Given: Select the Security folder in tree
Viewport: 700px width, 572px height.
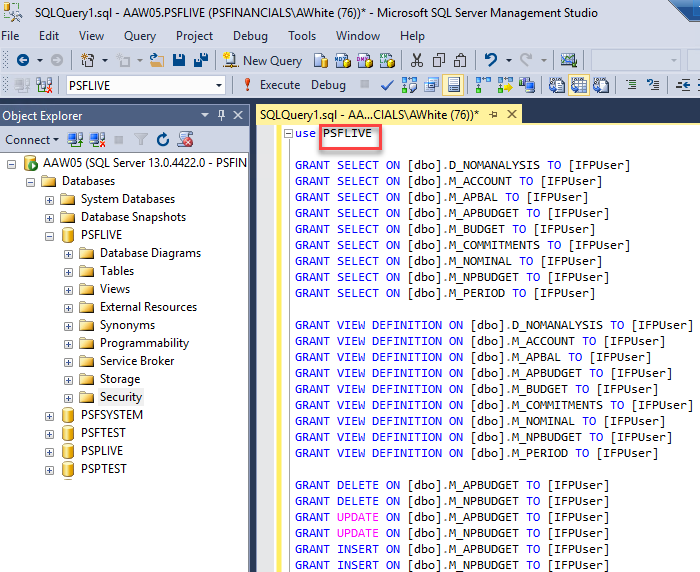Looking at the screenshot, I should pos(120,397).
